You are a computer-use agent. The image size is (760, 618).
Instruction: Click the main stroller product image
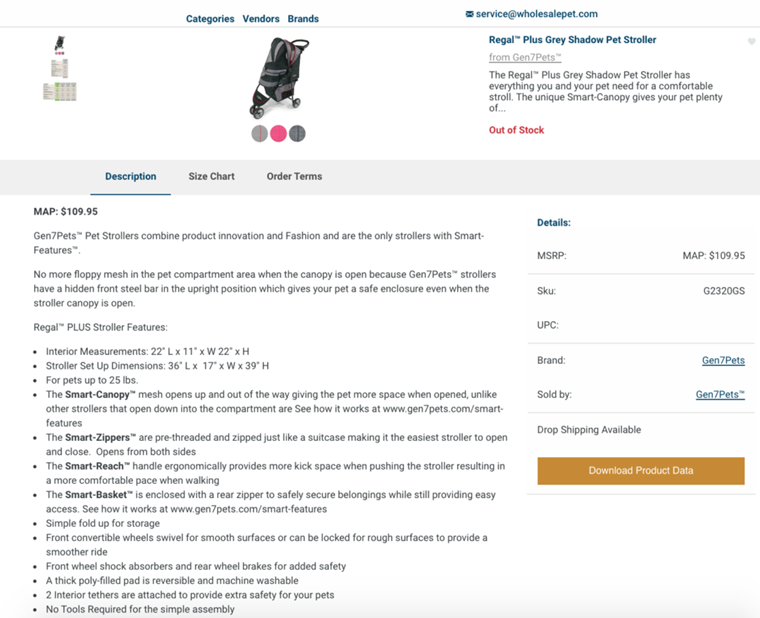279,78
